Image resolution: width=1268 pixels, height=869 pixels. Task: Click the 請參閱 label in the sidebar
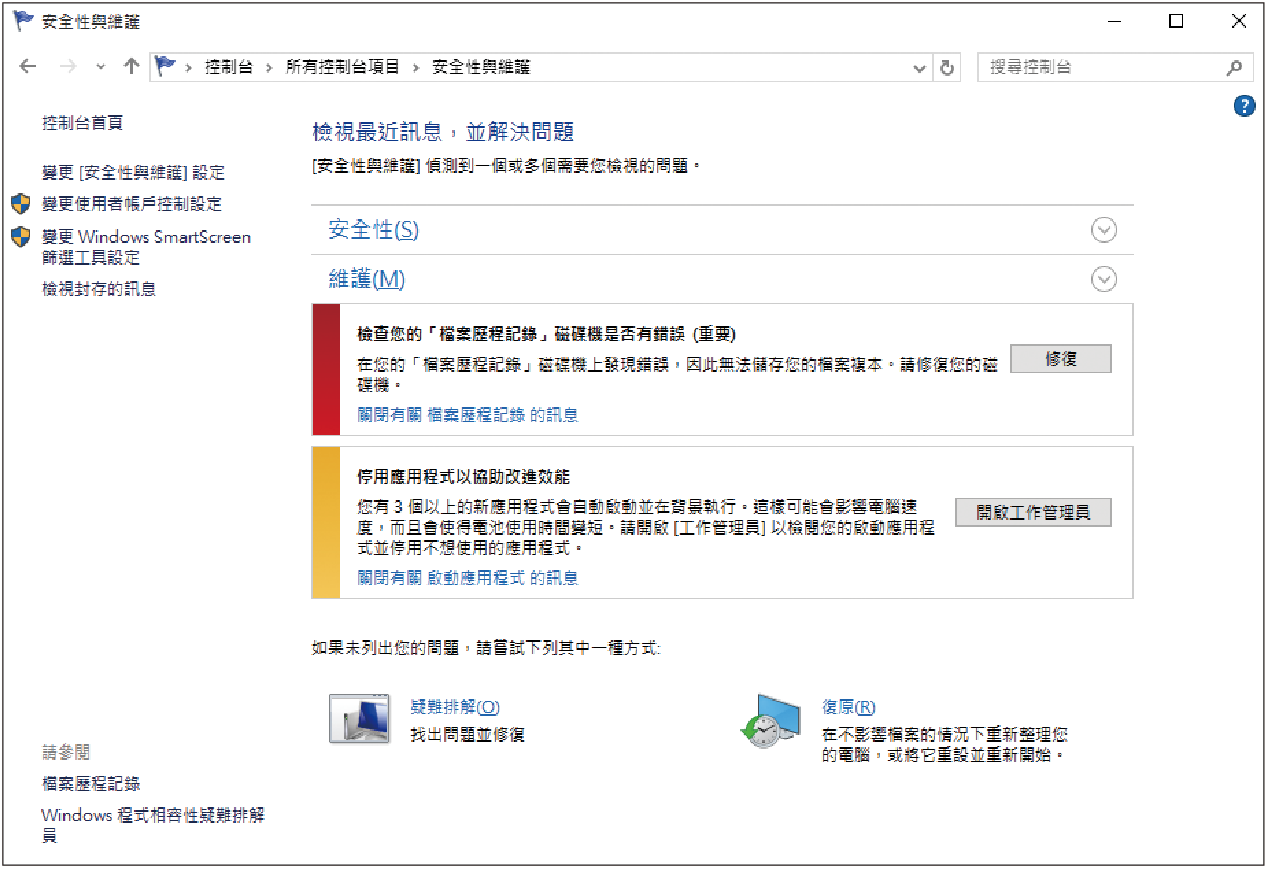(66, 752)
